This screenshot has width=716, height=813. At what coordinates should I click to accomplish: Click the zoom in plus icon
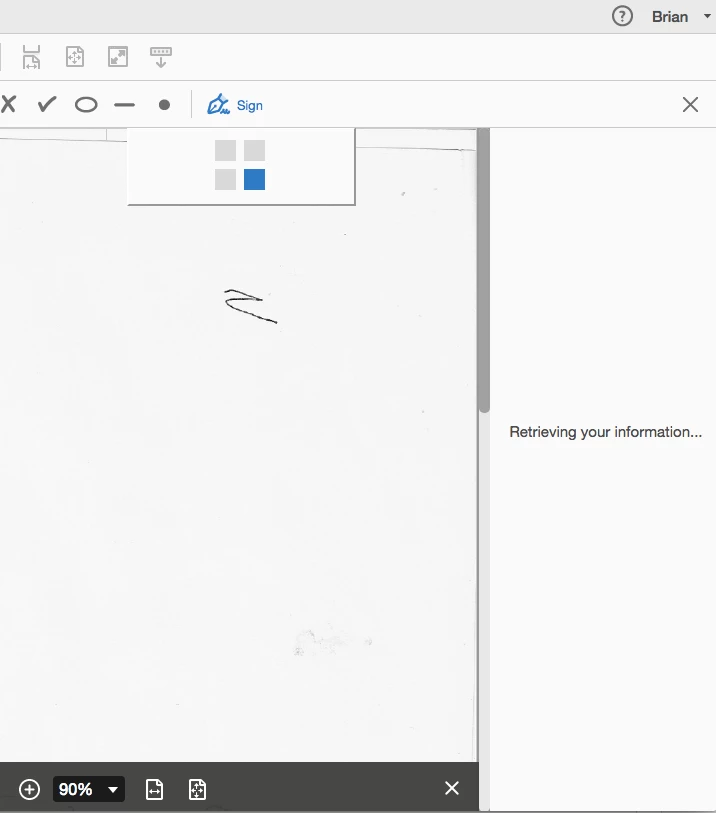pyautogui.click(x=29, y=790)
